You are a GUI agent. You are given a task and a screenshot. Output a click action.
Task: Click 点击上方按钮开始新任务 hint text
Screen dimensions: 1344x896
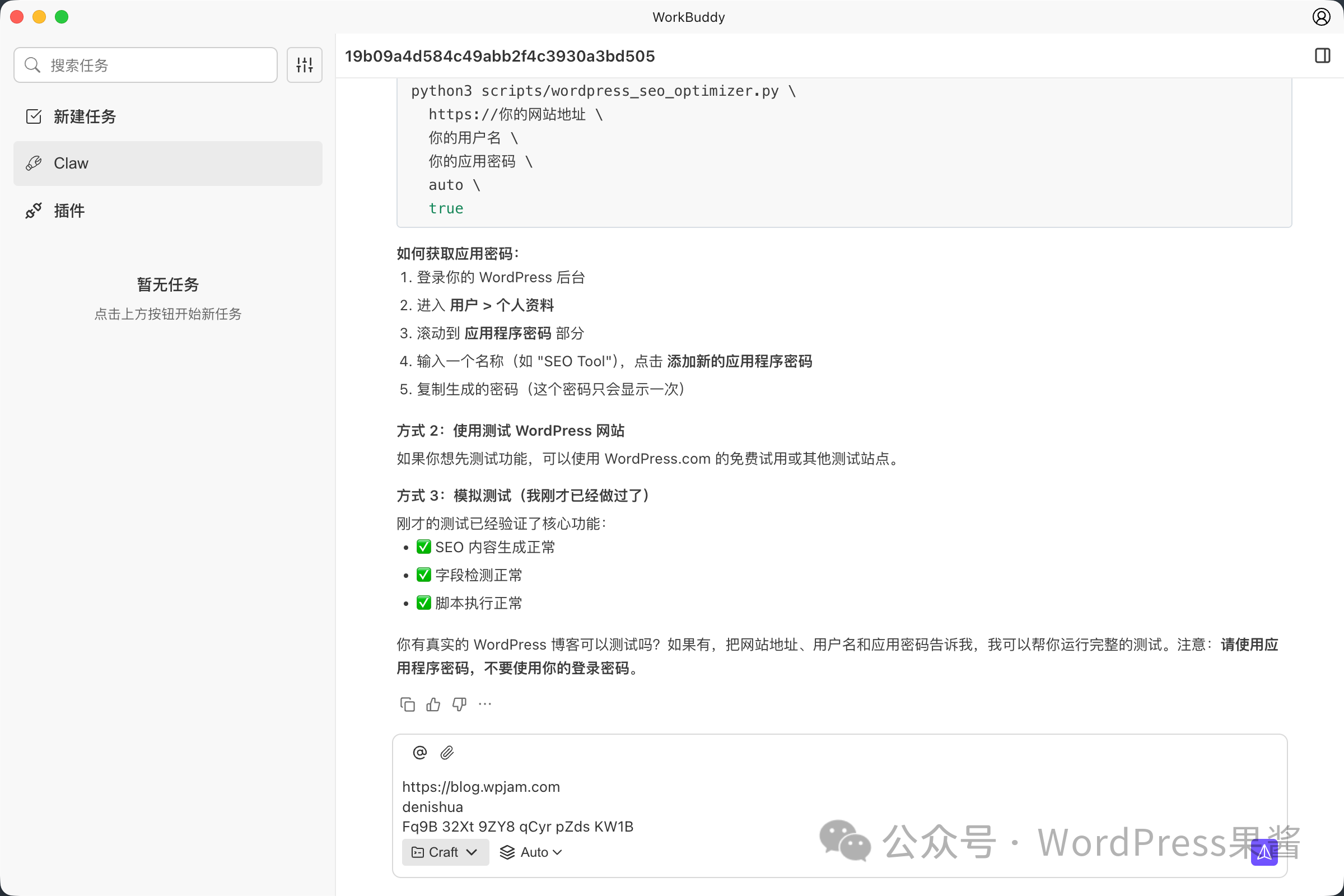167,314
